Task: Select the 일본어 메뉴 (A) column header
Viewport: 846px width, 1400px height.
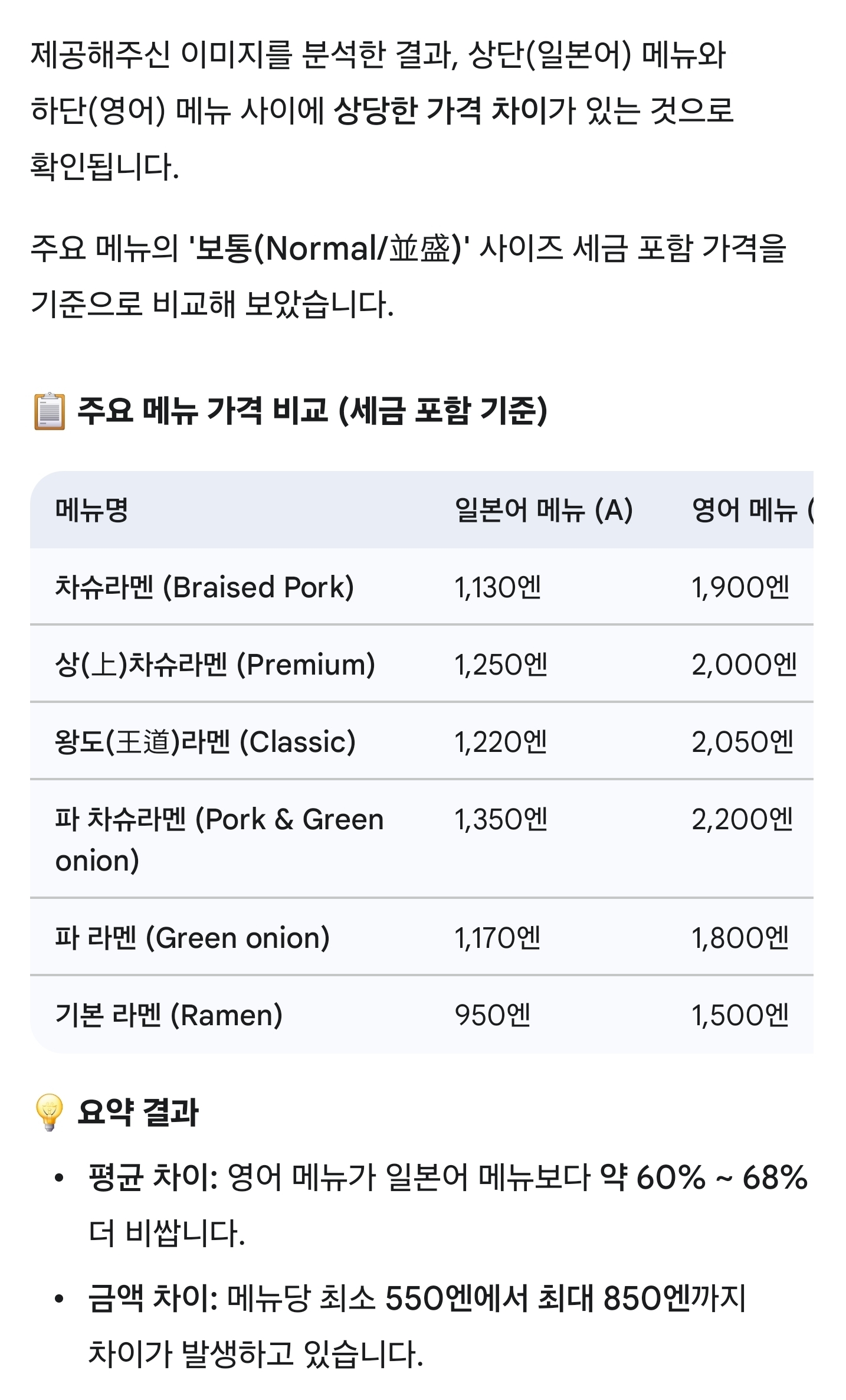Action: click(x=543, y=510)
